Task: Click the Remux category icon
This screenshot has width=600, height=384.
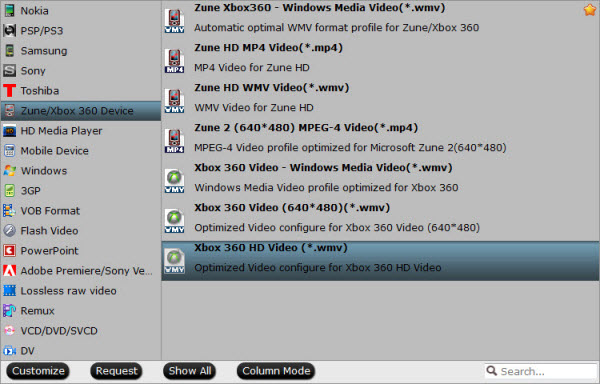Action: (x=9, y=311)
